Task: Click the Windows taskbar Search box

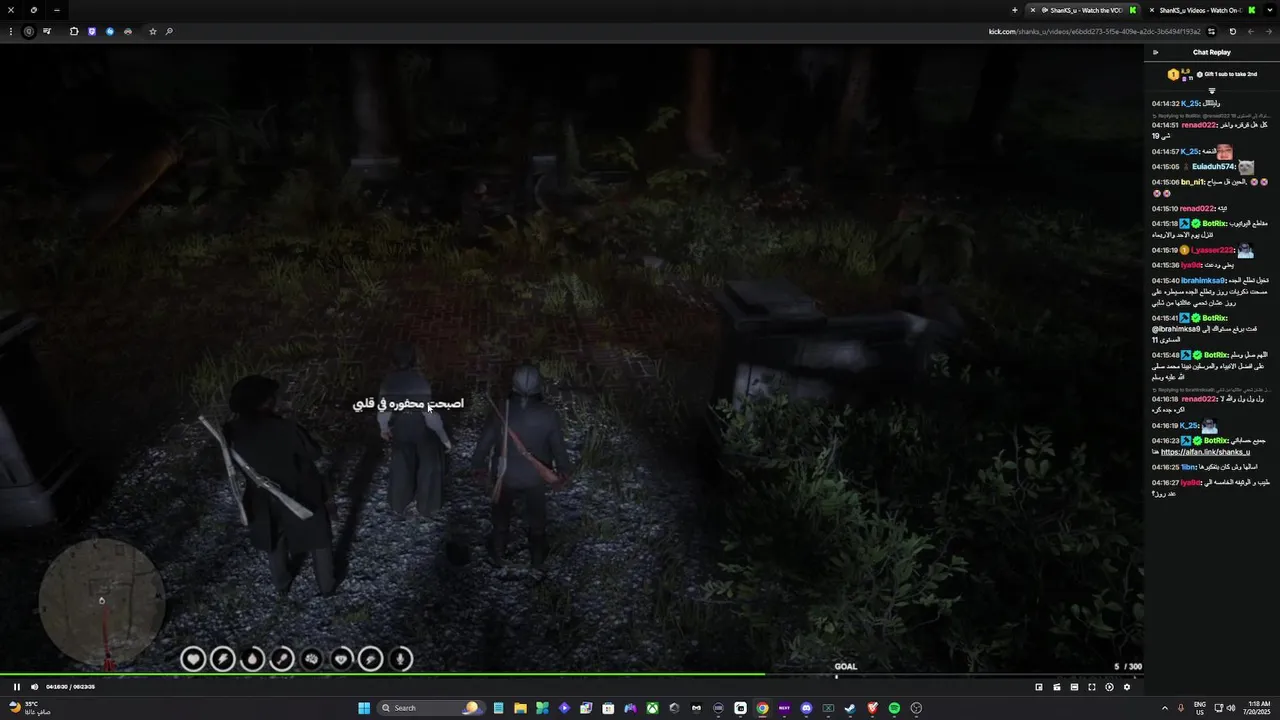Action: tap(429, 708)
